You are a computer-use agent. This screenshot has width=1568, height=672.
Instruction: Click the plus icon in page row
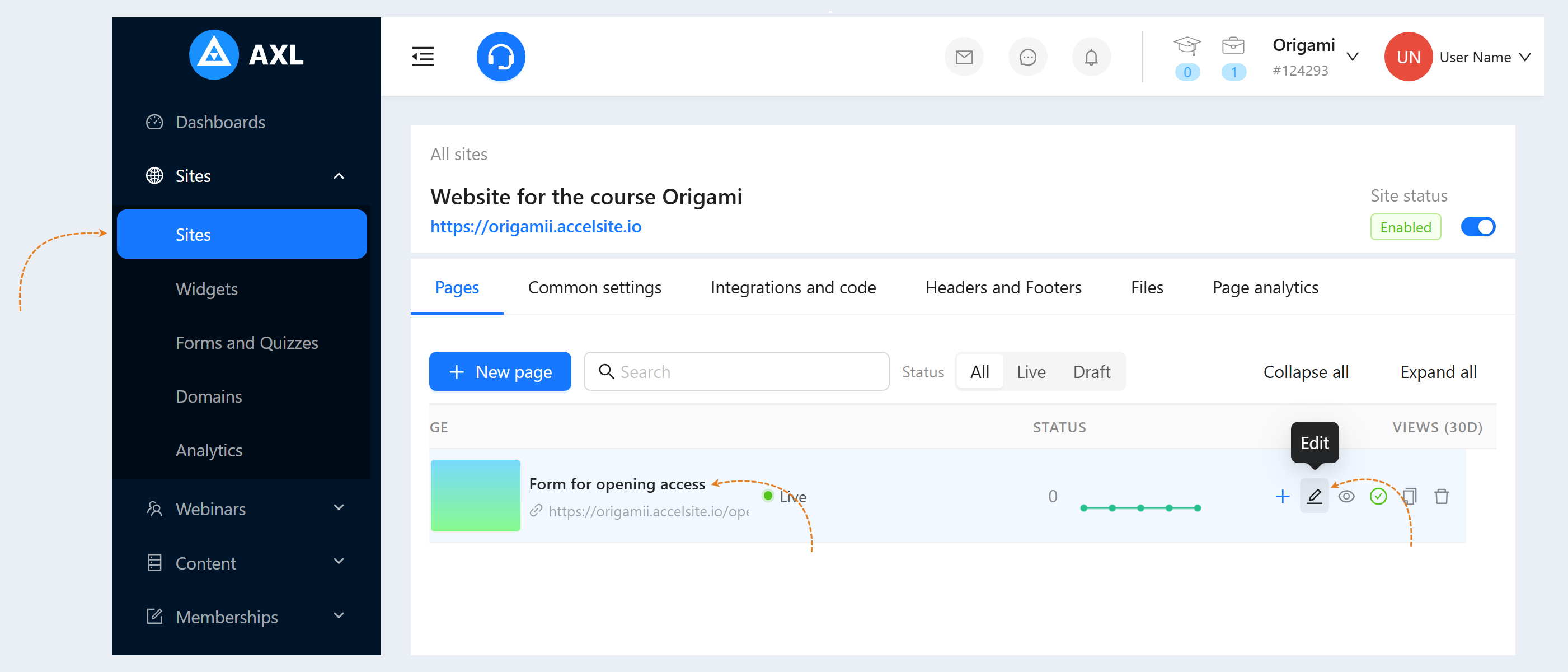(1282, 496)
